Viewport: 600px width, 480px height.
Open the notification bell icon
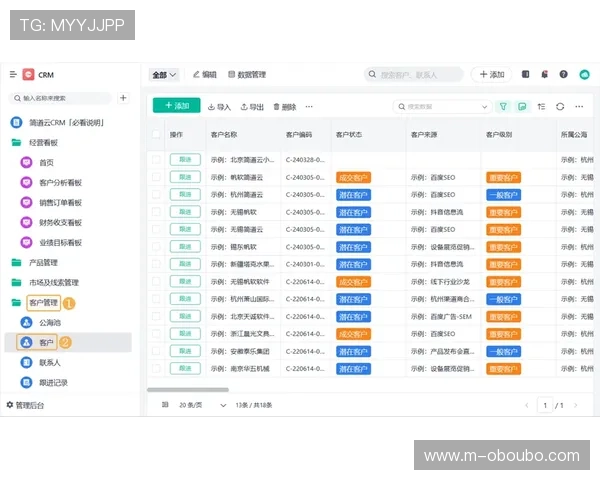click(544, 74)
